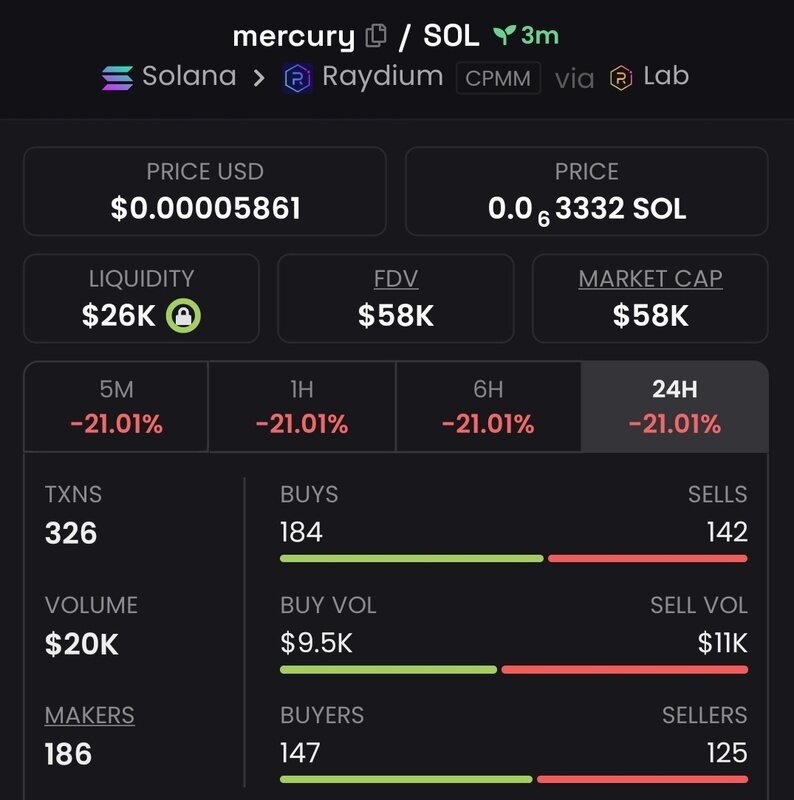Click the buyers versus sellers ratio bar
Screen dimensions: 794x800
[513, 779]
